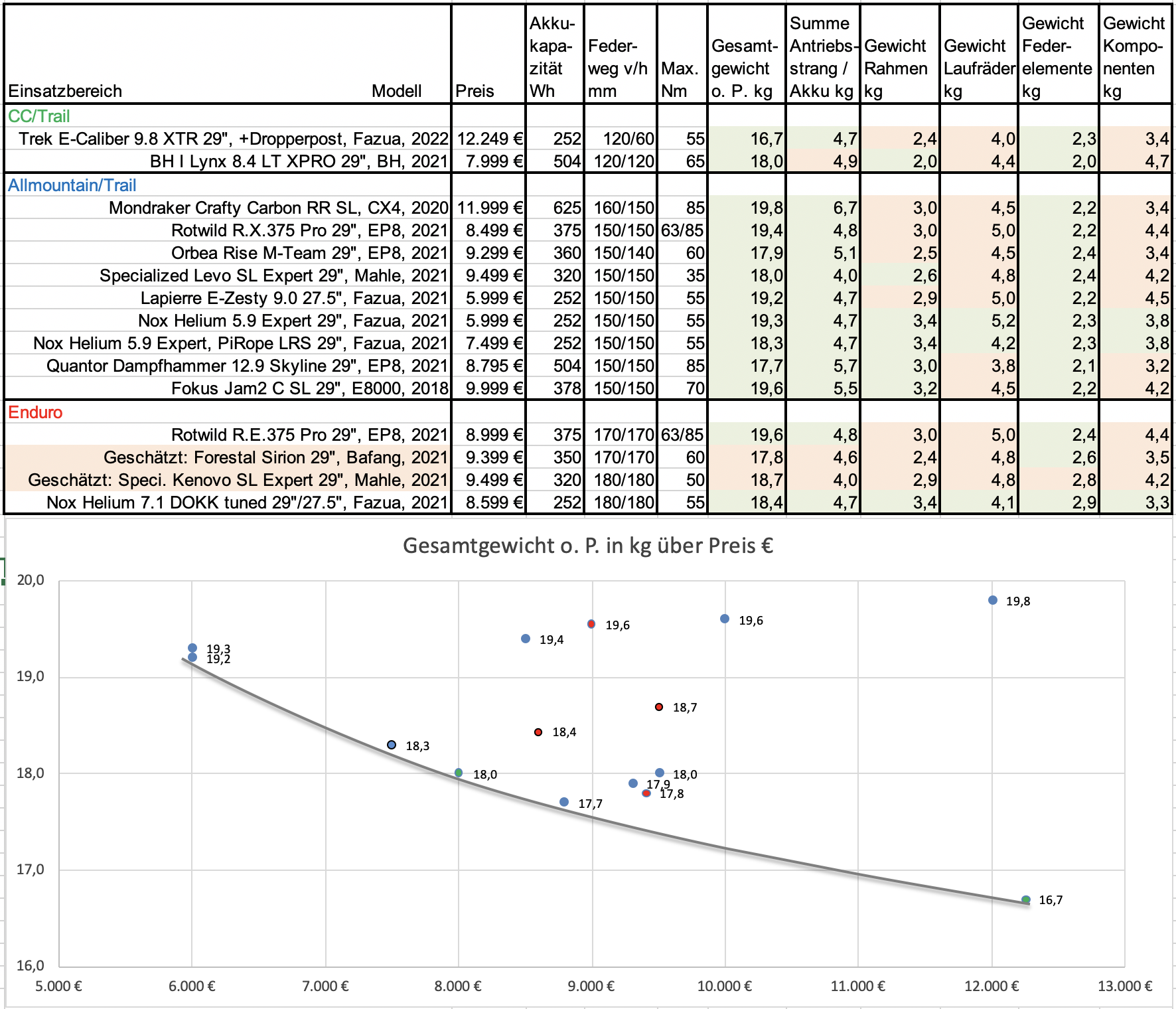Select the Trek E-Caliber 9.8 XTR model cell
The height and width of the screenshot is (1009, 1176).
point(233,139)
